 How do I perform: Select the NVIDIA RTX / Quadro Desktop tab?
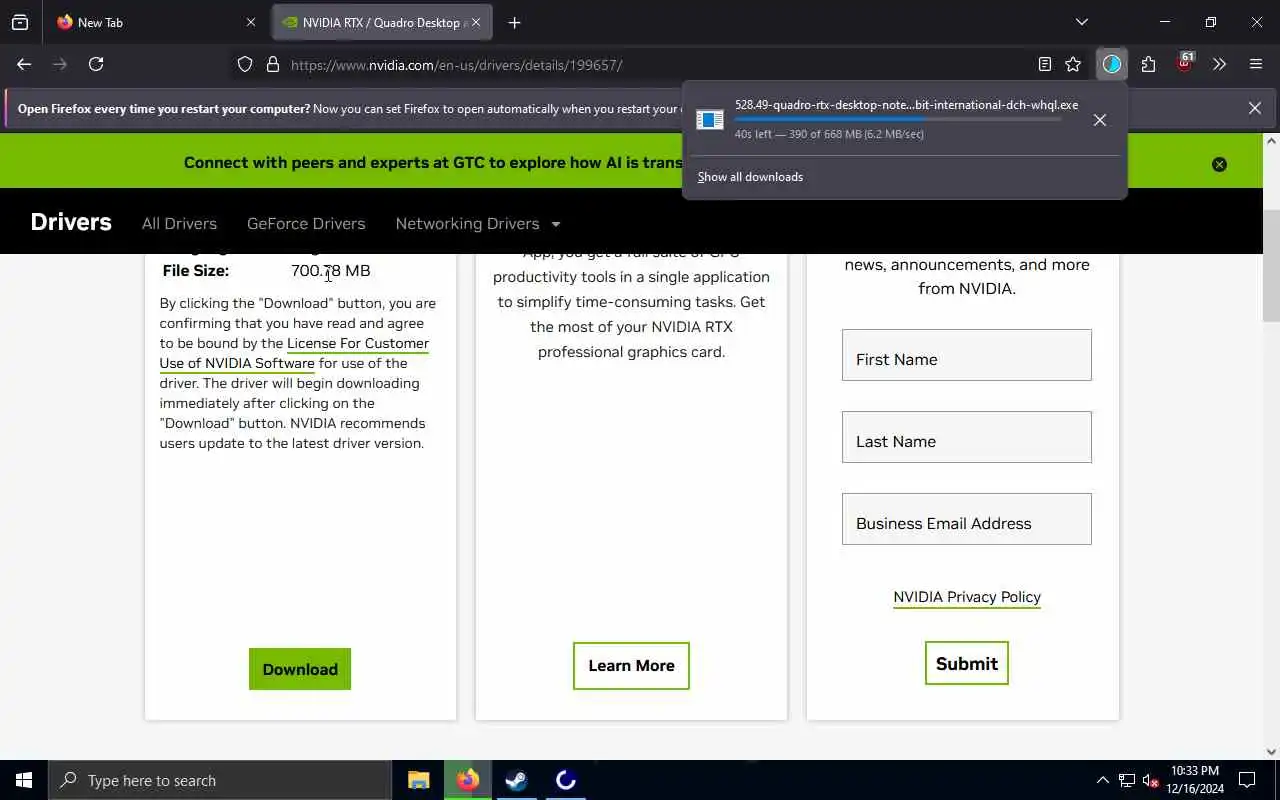[x=381, y=22]
